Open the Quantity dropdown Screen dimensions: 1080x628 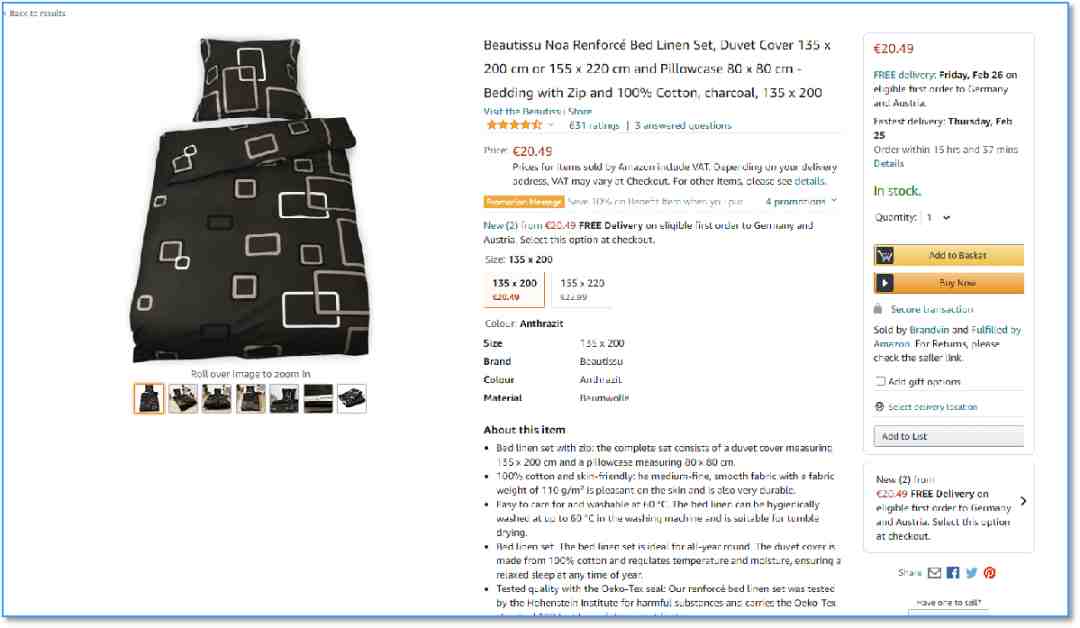tap(938, 218)
